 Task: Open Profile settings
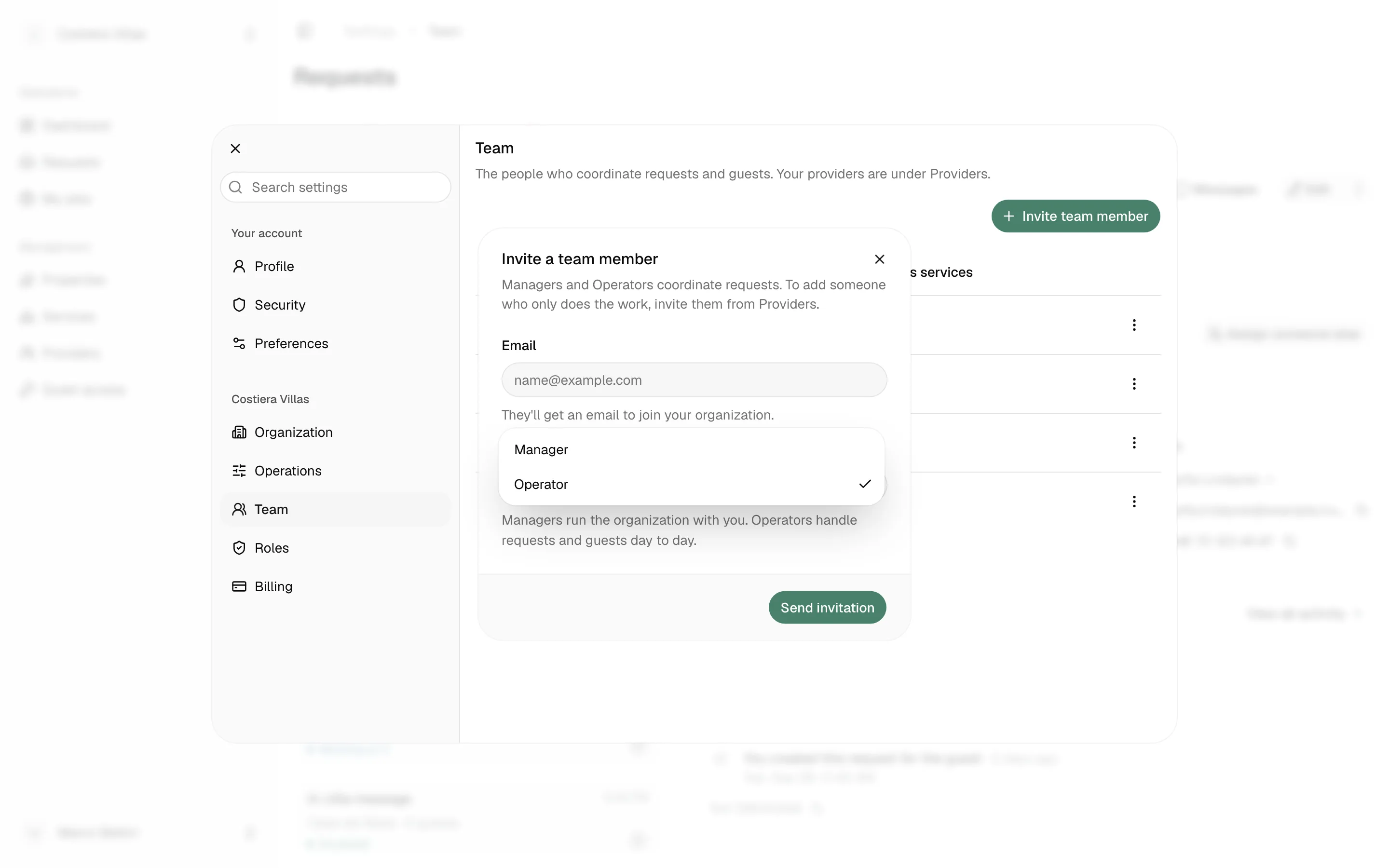click(335, 266)
